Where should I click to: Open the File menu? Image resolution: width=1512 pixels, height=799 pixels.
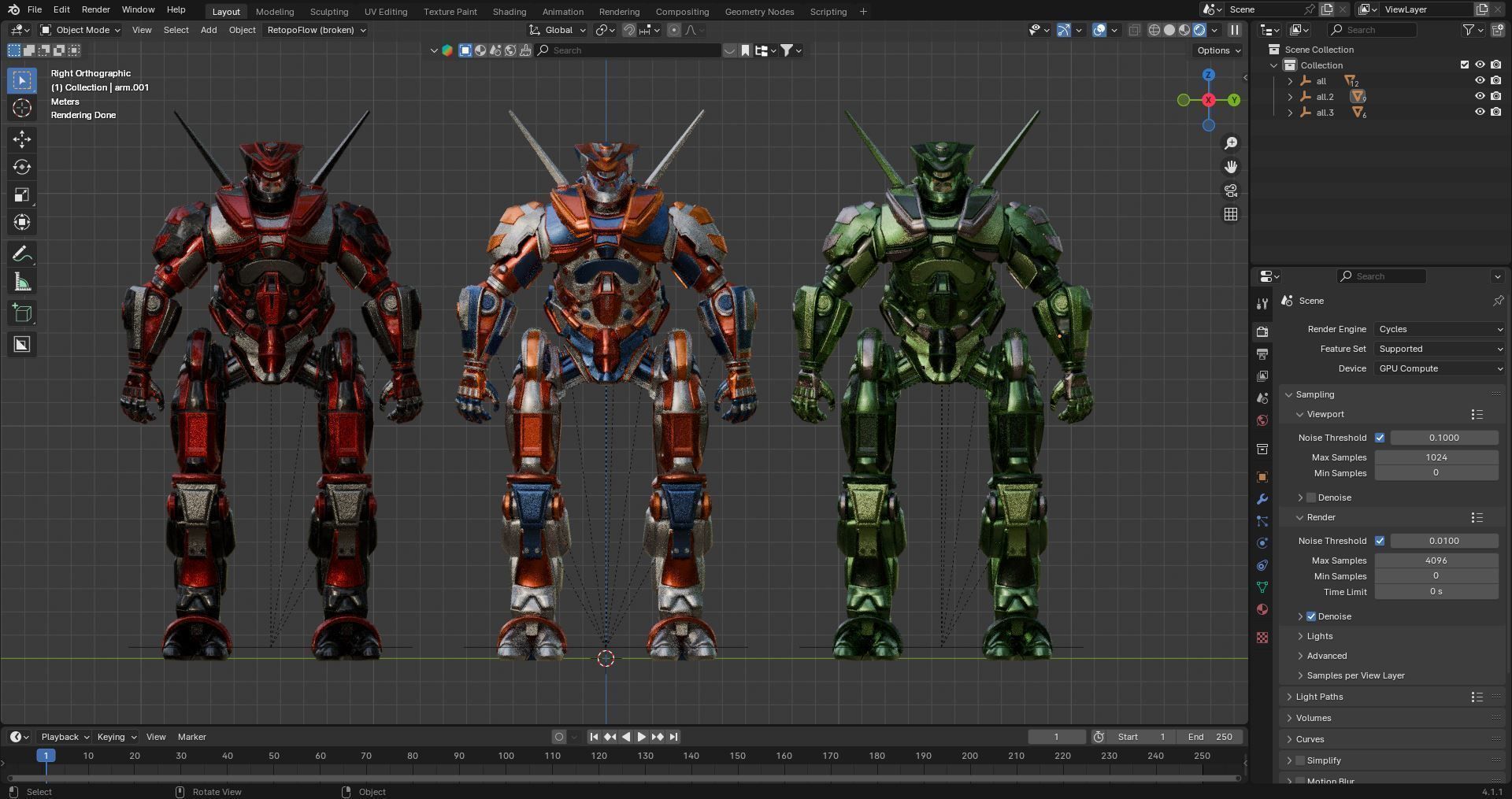click(x=35, y=9)
